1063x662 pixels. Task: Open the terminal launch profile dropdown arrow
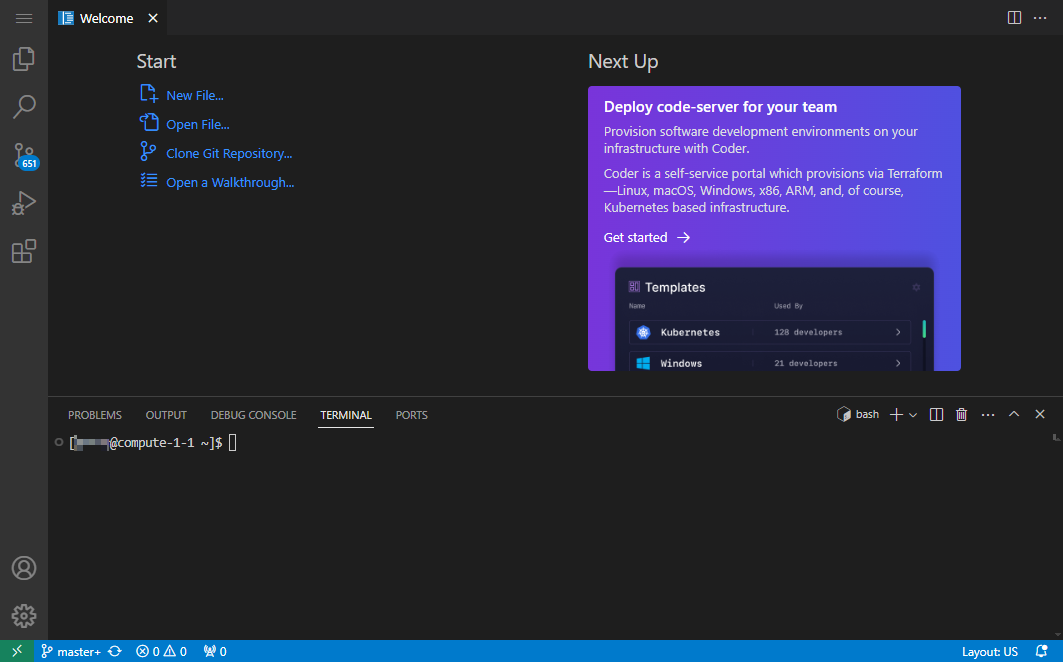click(x=912, y=414)
